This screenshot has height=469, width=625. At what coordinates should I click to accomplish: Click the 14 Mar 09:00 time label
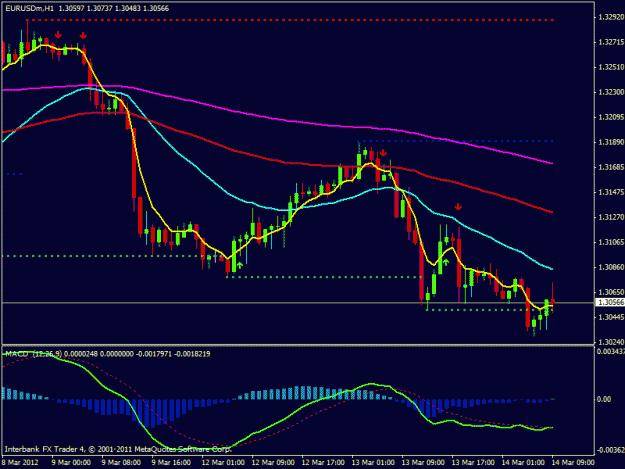coord(573,462)
